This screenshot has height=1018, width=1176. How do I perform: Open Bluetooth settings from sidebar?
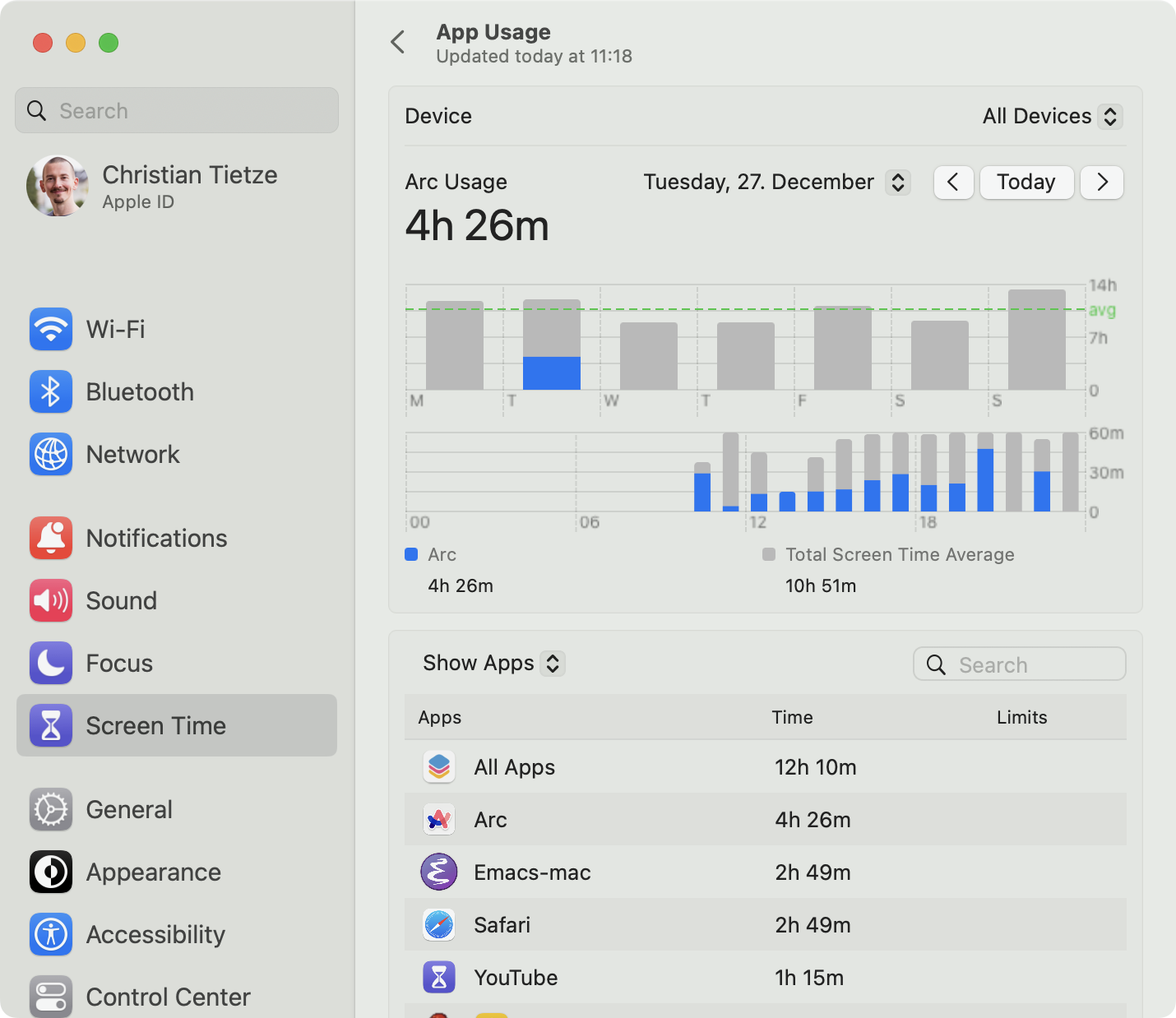(50, 391)
